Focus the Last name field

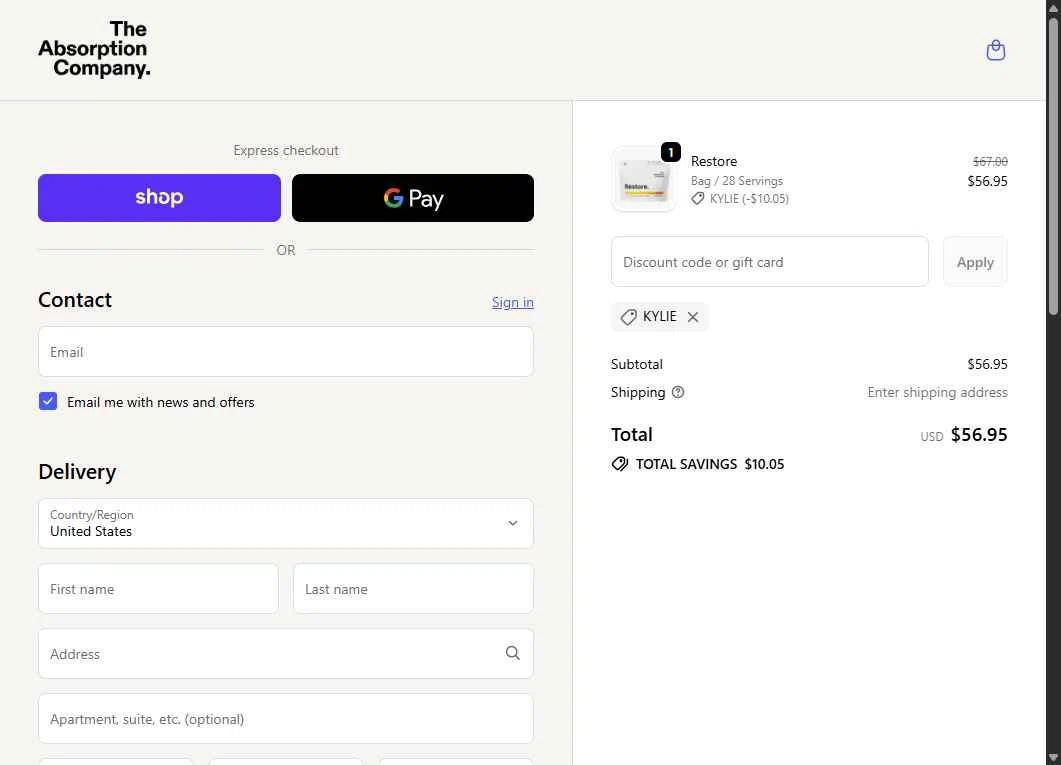pyautogui.click(x=413, y=588)
